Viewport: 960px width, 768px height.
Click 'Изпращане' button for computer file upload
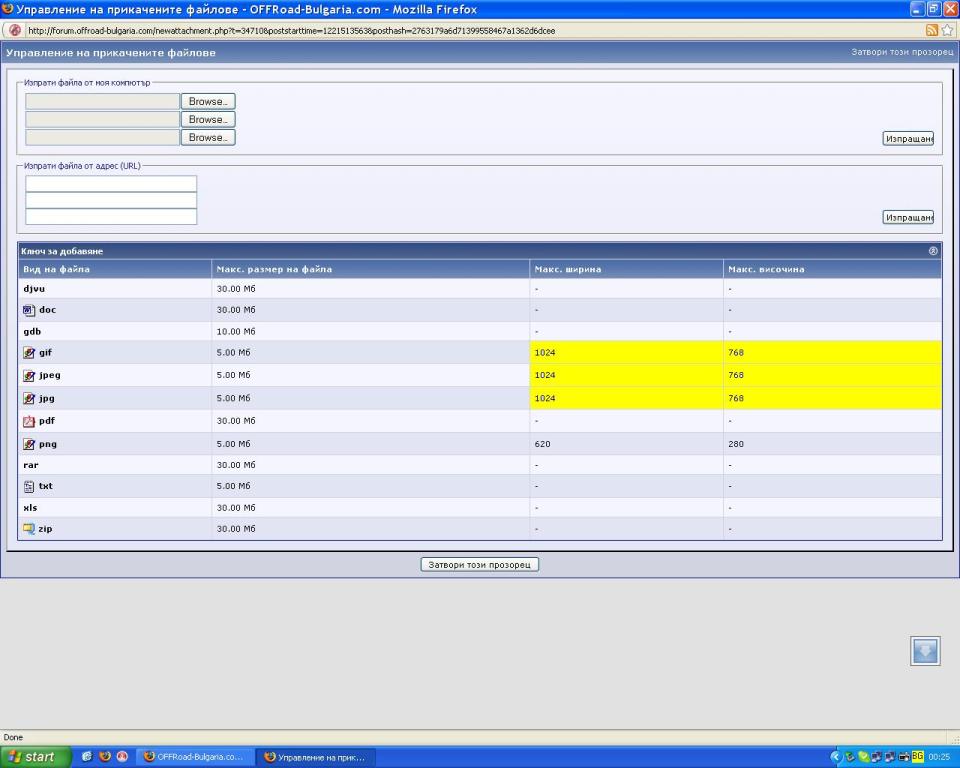click(x=907, y=139)
